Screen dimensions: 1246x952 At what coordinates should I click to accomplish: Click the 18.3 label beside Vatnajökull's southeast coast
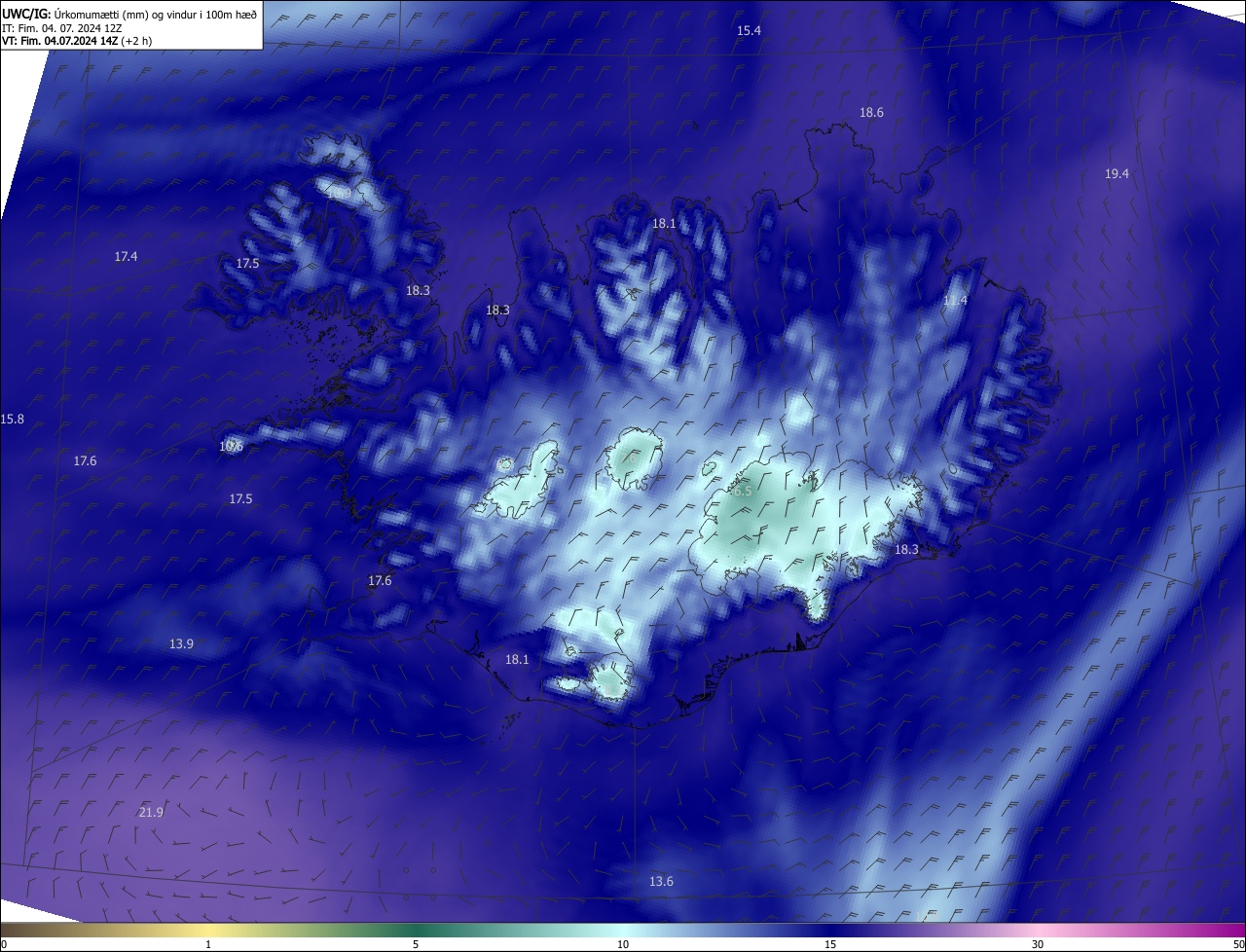[906, 550]
